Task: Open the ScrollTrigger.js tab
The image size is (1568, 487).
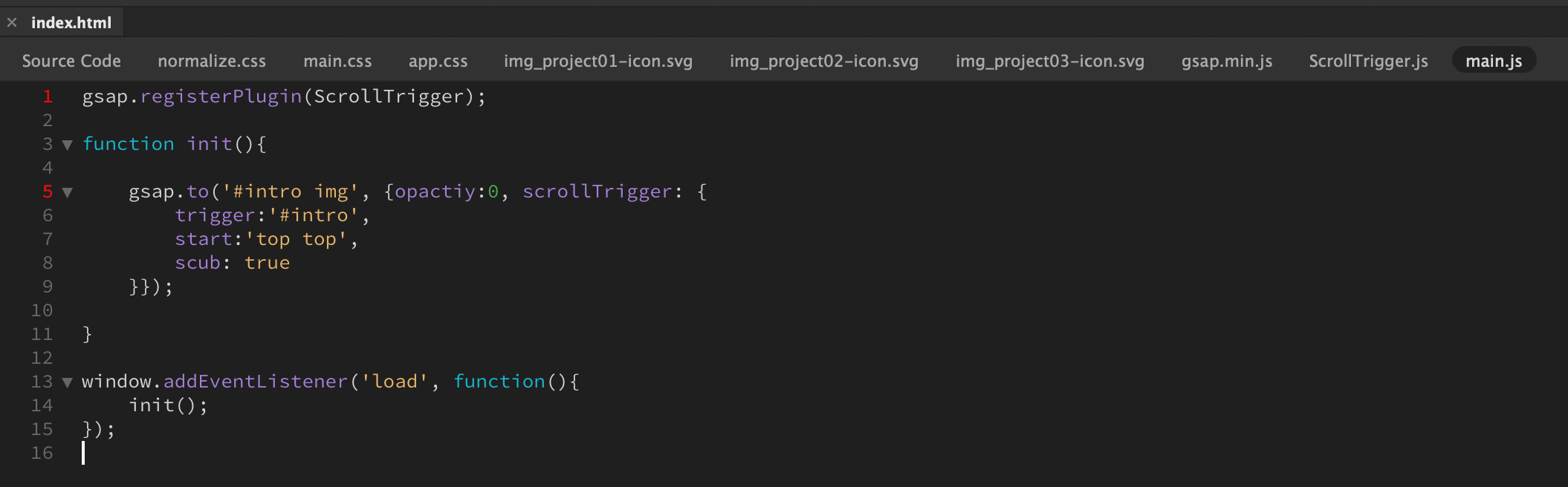Action: (1367, 61)
